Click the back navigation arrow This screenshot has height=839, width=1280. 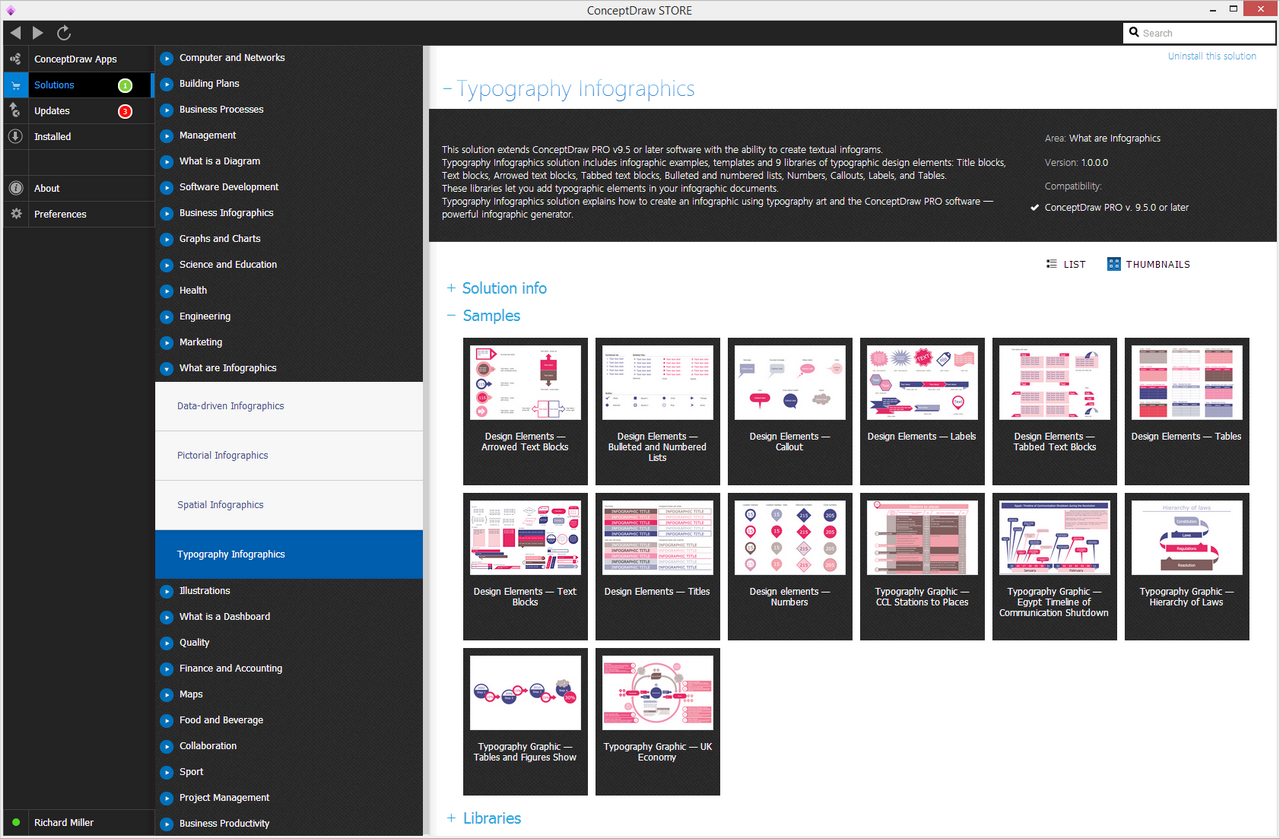pos(15,33)
